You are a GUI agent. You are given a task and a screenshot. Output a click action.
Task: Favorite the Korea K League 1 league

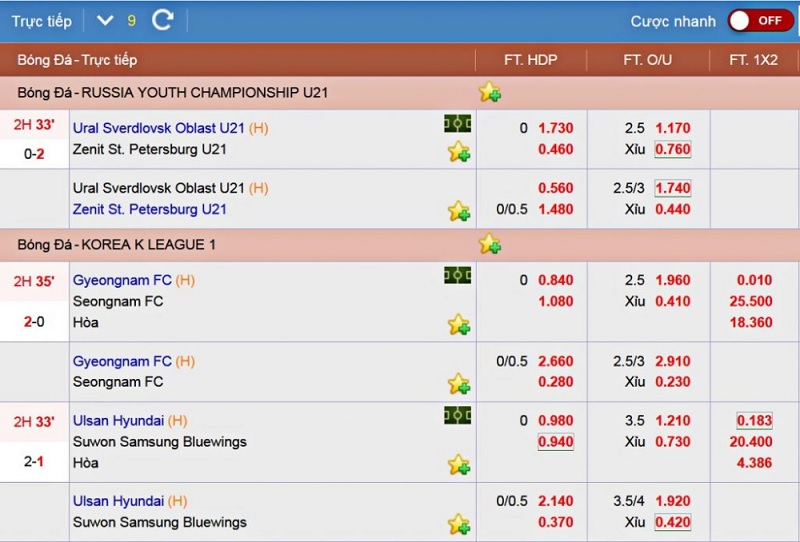[x=490, y=244]
